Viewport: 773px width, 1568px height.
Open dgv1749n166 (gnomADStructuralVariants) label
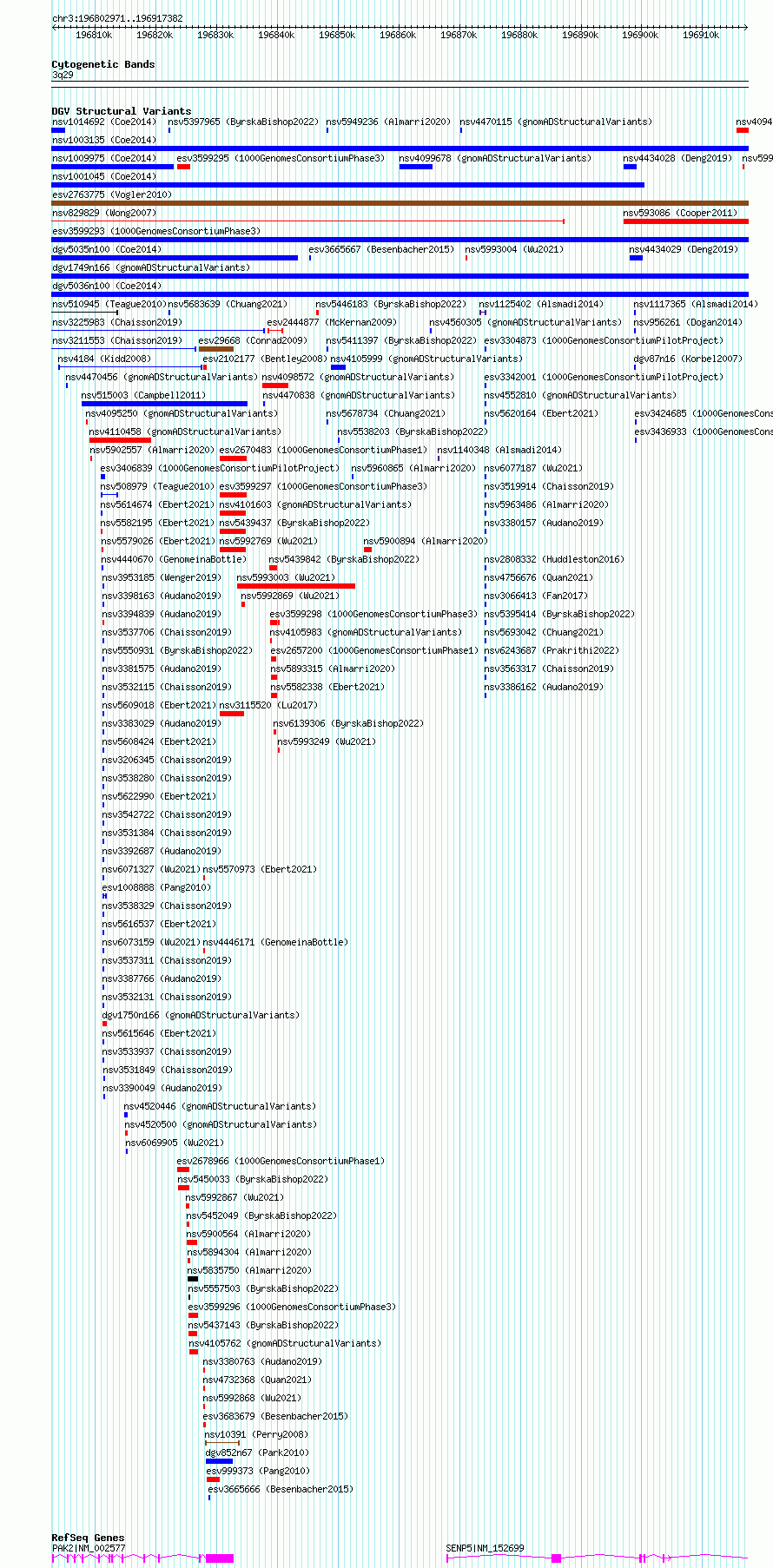point(151,268)
